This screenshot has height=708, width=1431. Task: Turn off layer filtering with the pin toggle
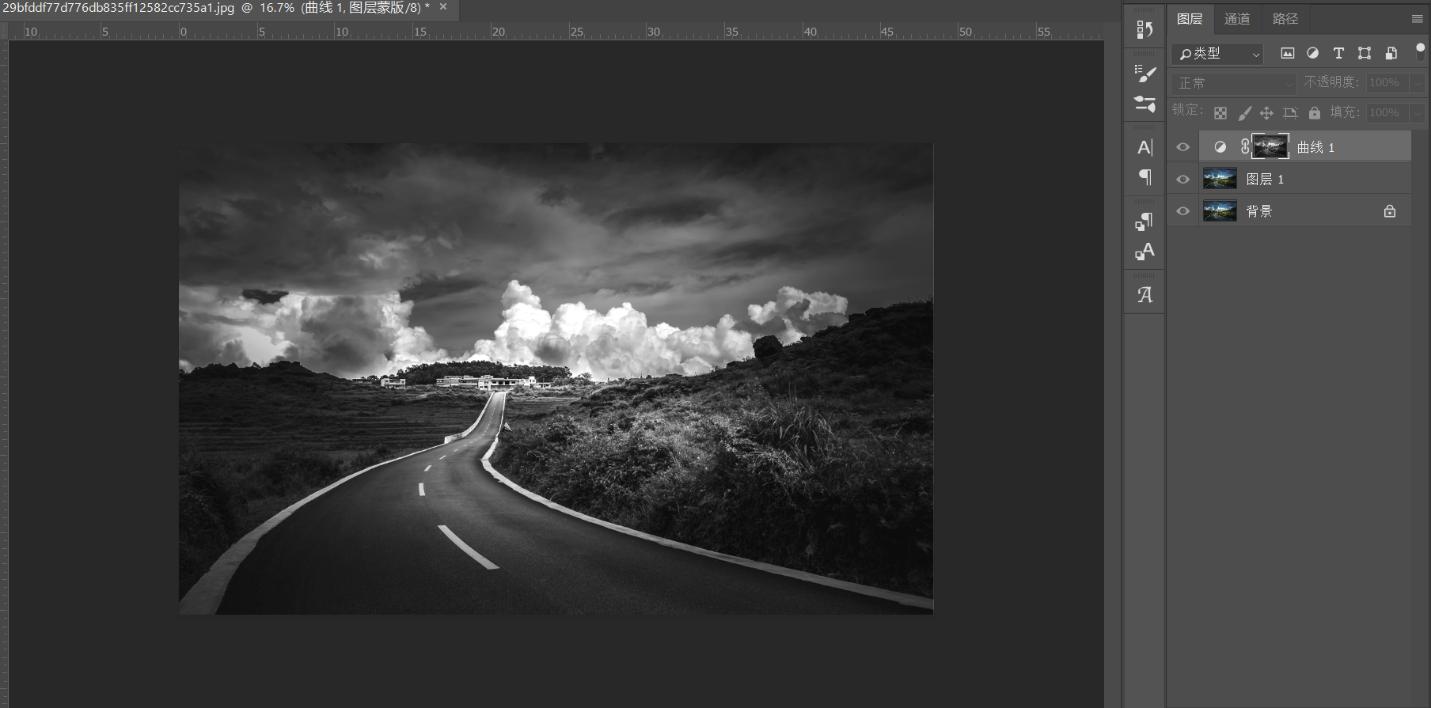pos(1420,51)
